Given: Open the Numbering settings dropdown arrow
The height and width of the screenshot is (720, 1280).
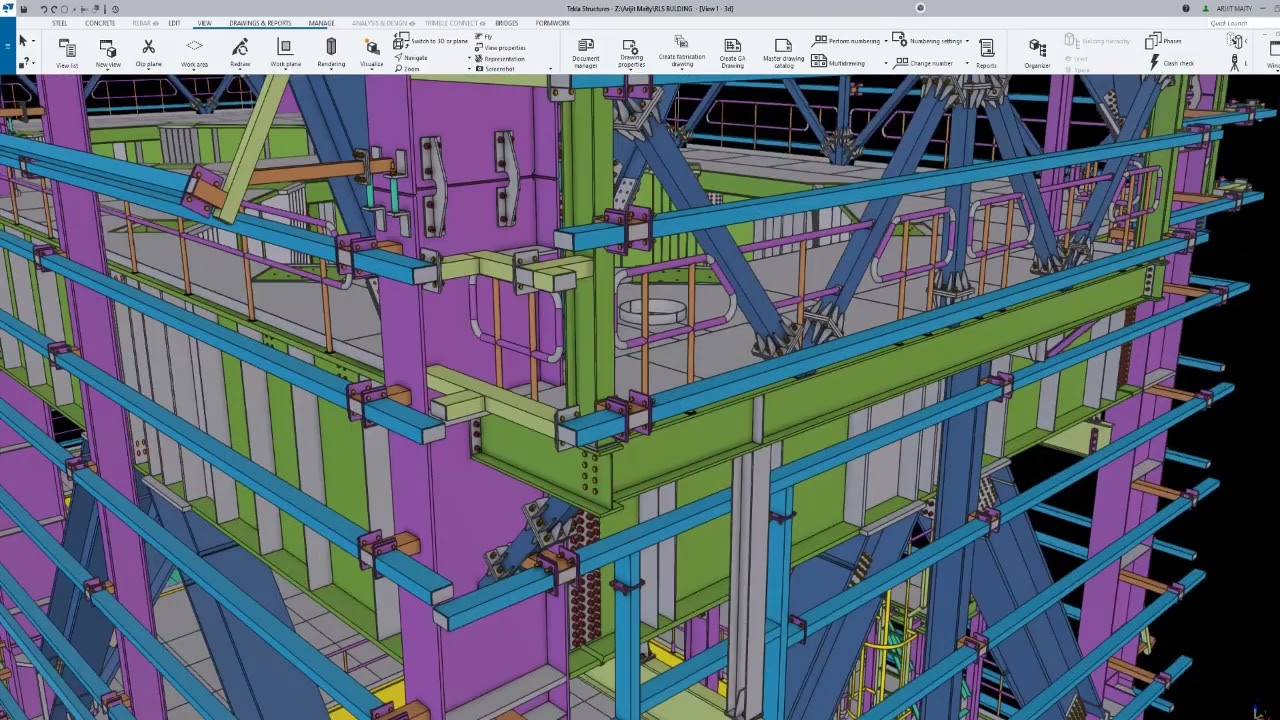Looking at the screenshot, I should click(967, 41).
